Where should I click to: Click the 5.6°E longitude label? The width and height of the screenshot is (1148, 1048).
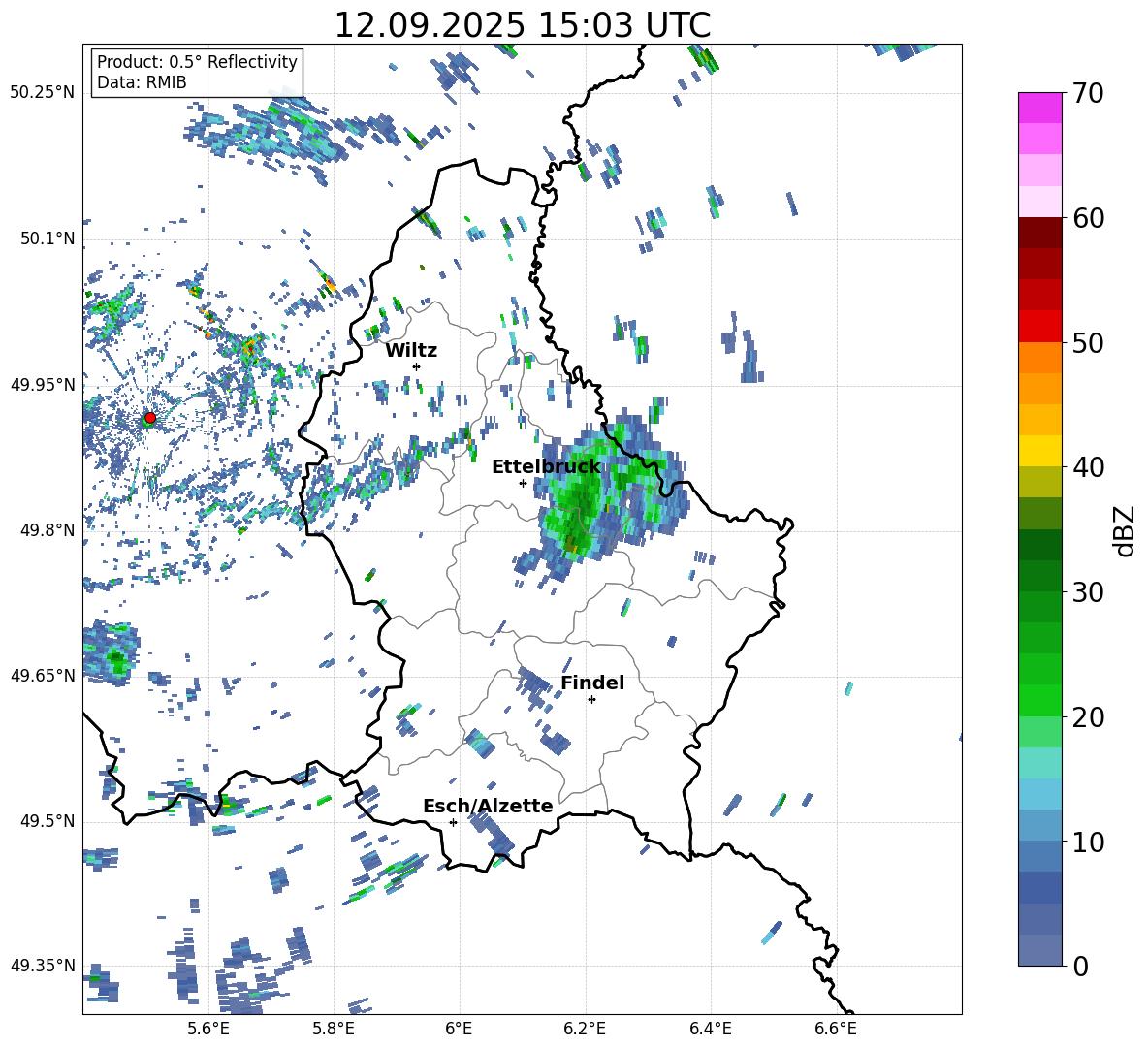[208, 1029]
